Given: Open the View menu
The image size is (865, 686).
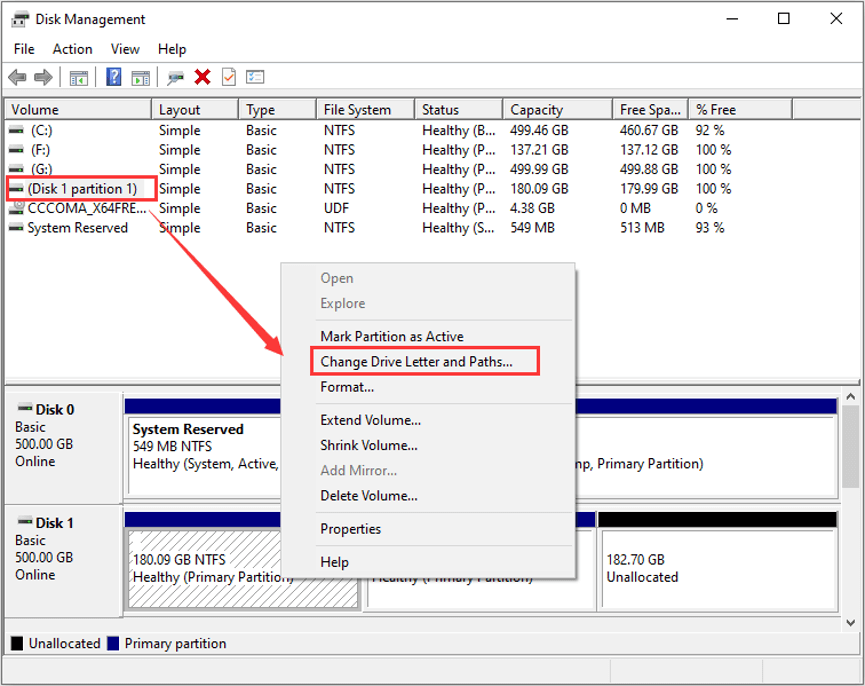Looking at the screenshot, I should click(125, 49).
